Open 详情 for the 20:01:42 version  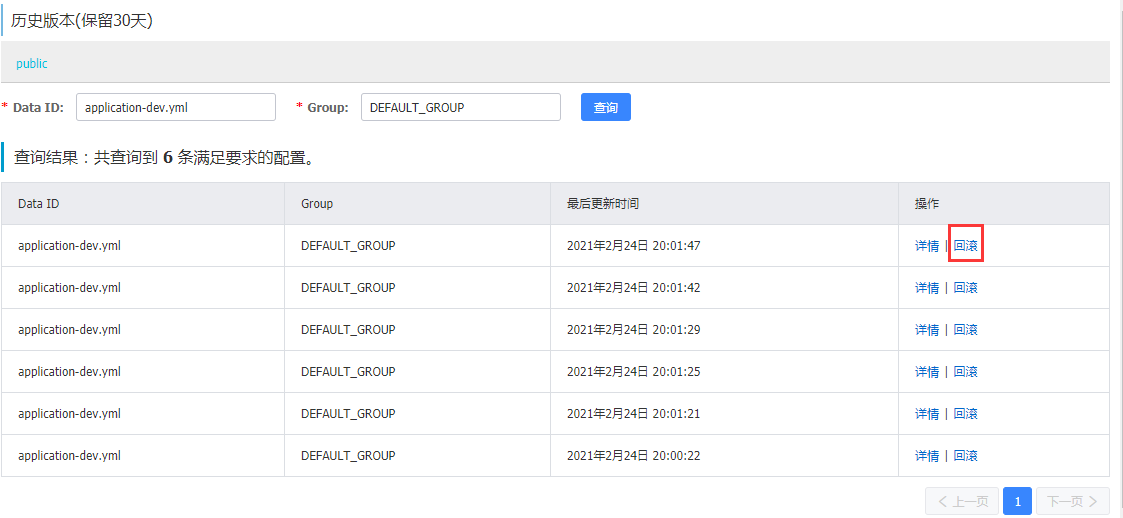point(927,288)
